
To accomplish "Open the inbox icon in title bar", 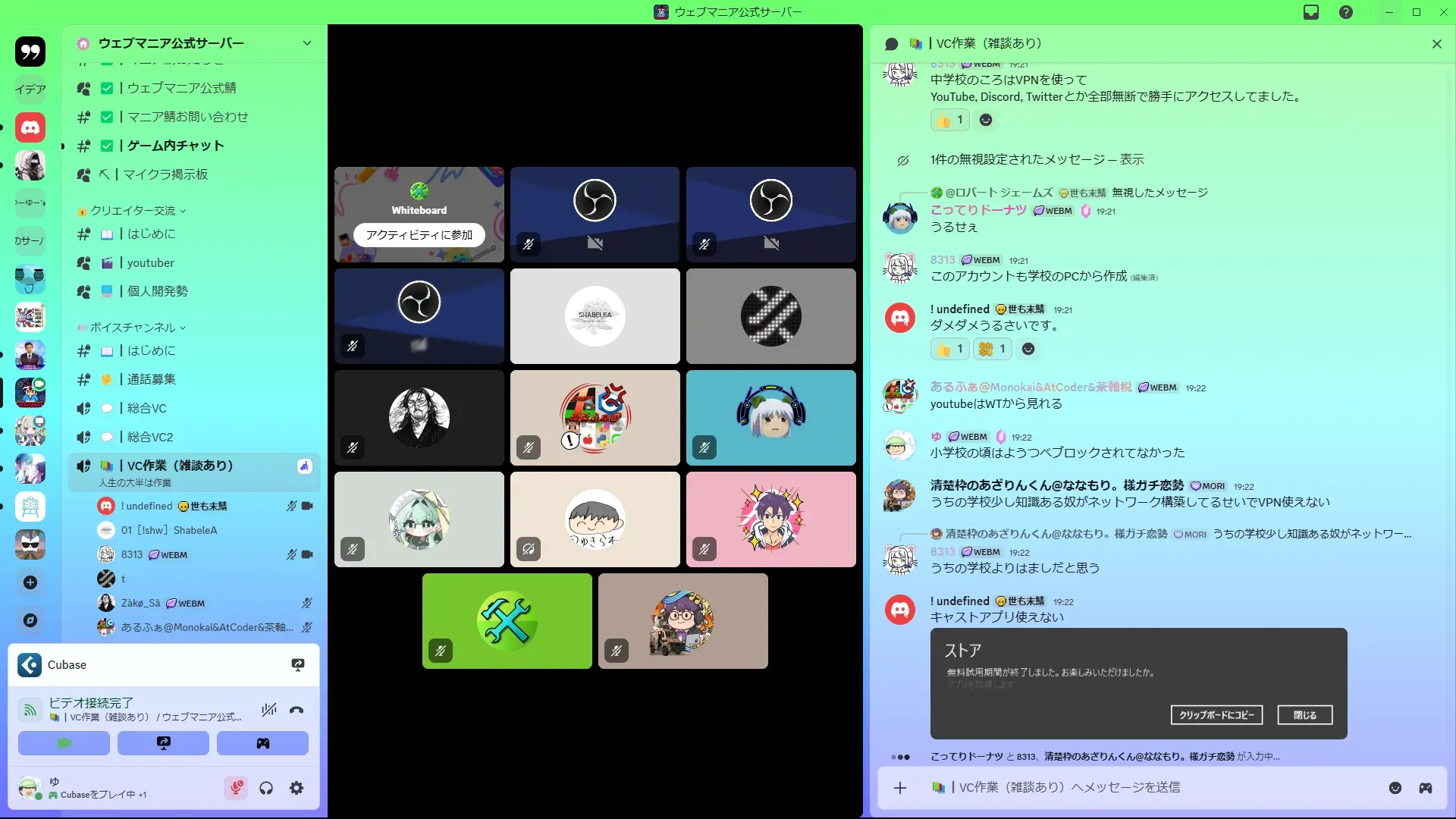I will click(x=1311, y=12).
